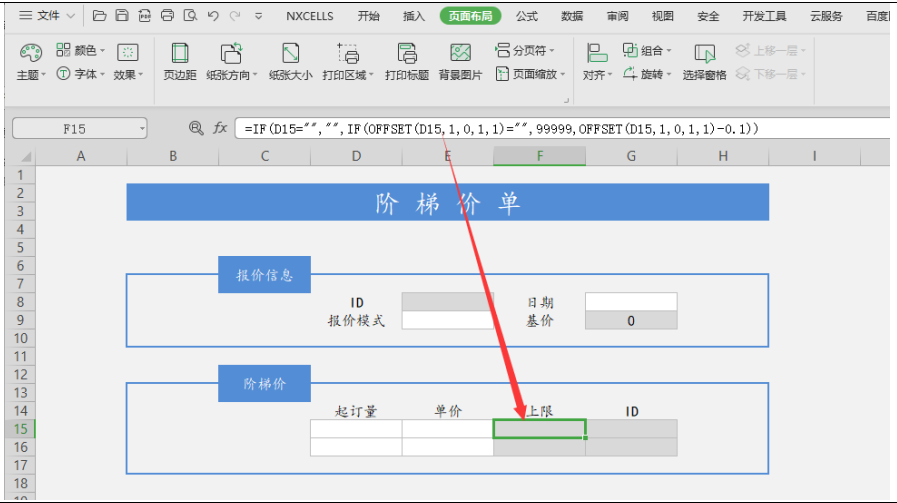
Task: Select column header D
Action: (356, 156)
